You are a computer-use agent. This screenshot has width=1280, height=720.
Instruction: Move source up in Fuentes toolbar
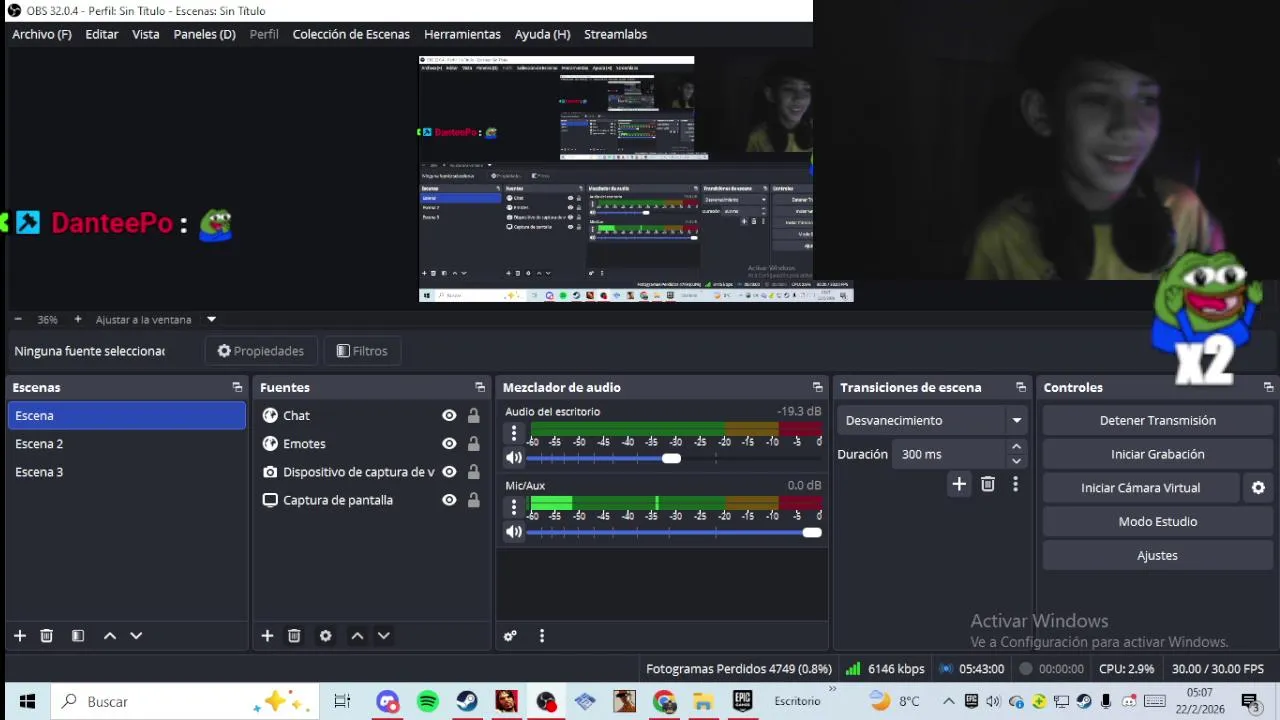[x=357, y=636]
